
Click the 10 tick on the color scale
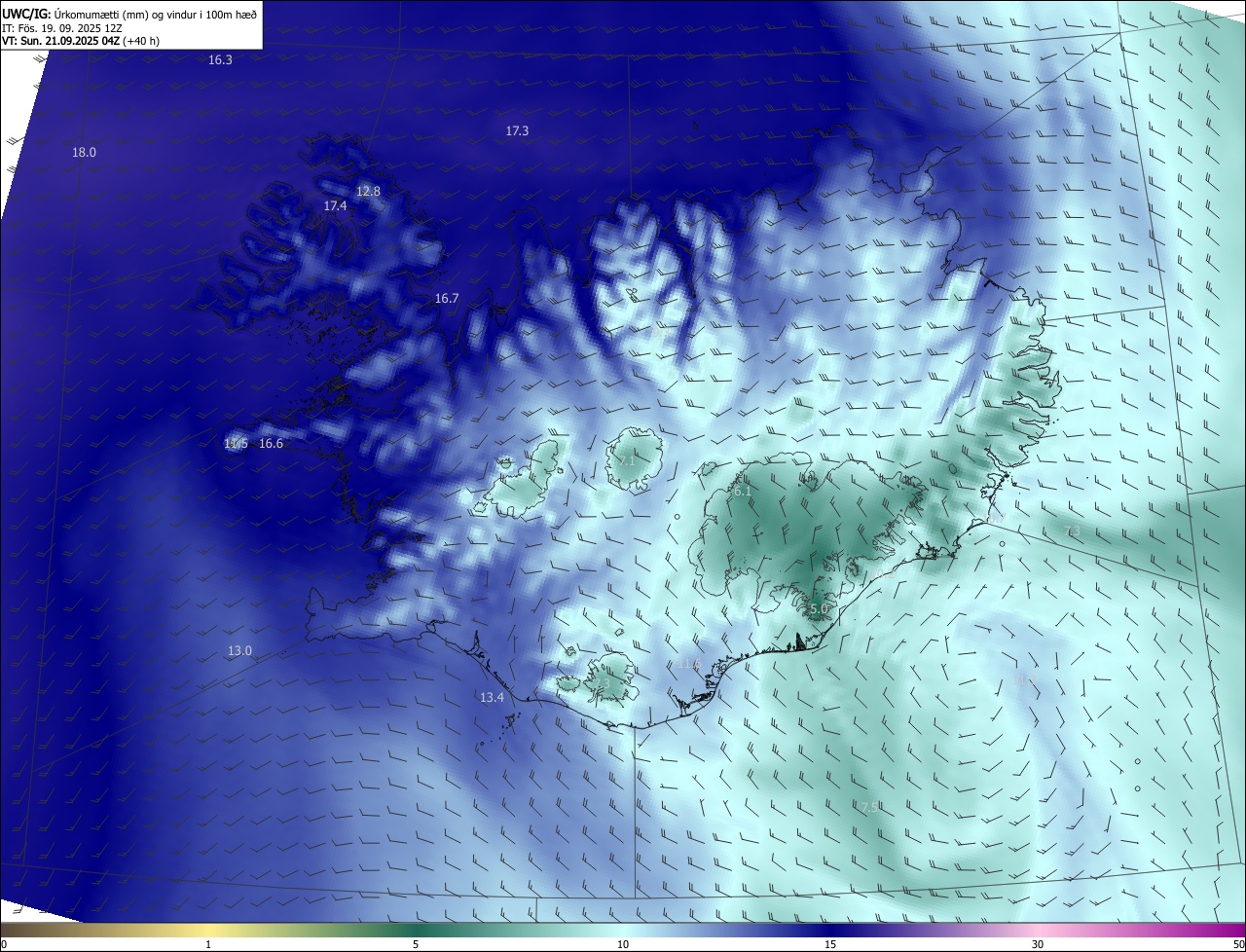coord(623,945)
